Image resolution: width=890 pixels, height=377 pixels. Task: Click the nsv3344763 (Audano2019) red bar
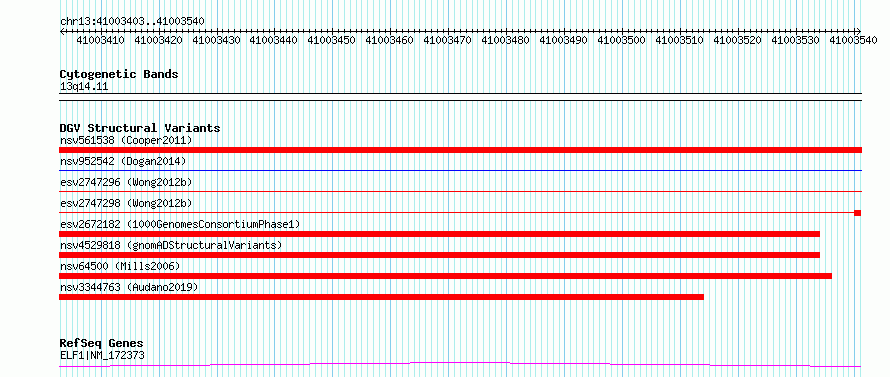[381, 297]
